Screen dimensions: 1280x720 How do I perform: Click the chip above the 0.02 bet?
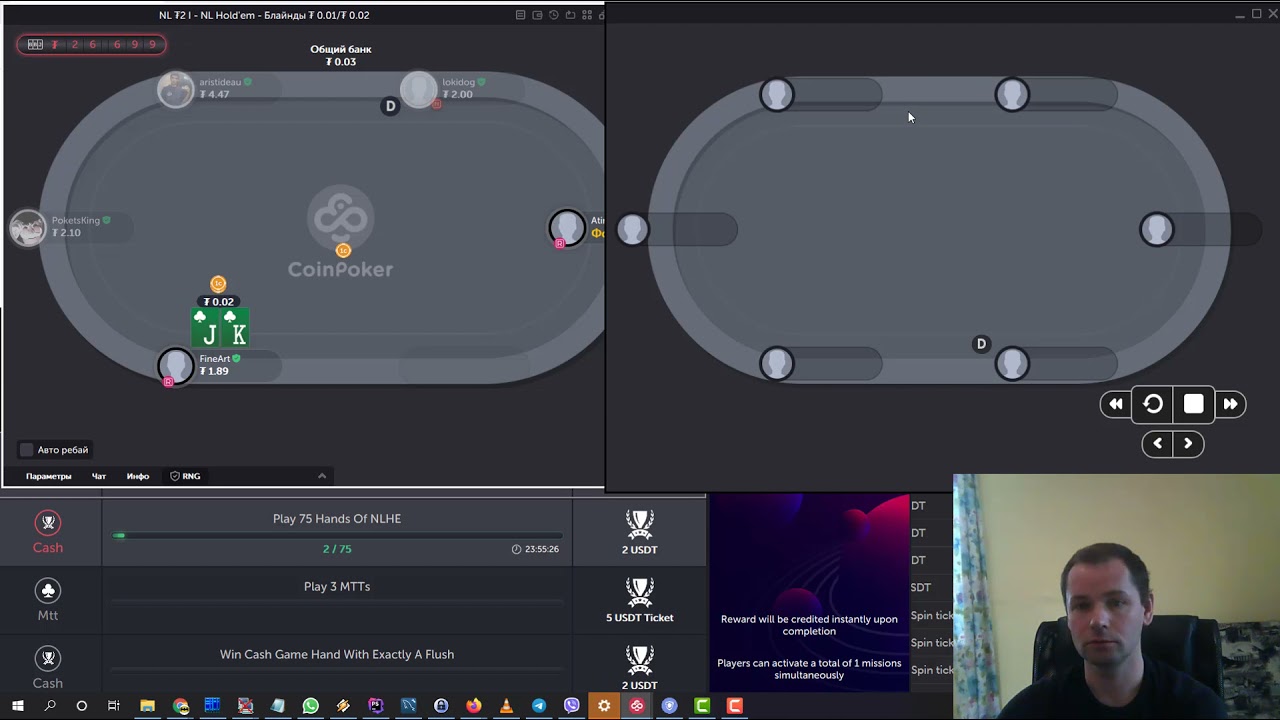(218, 284)
